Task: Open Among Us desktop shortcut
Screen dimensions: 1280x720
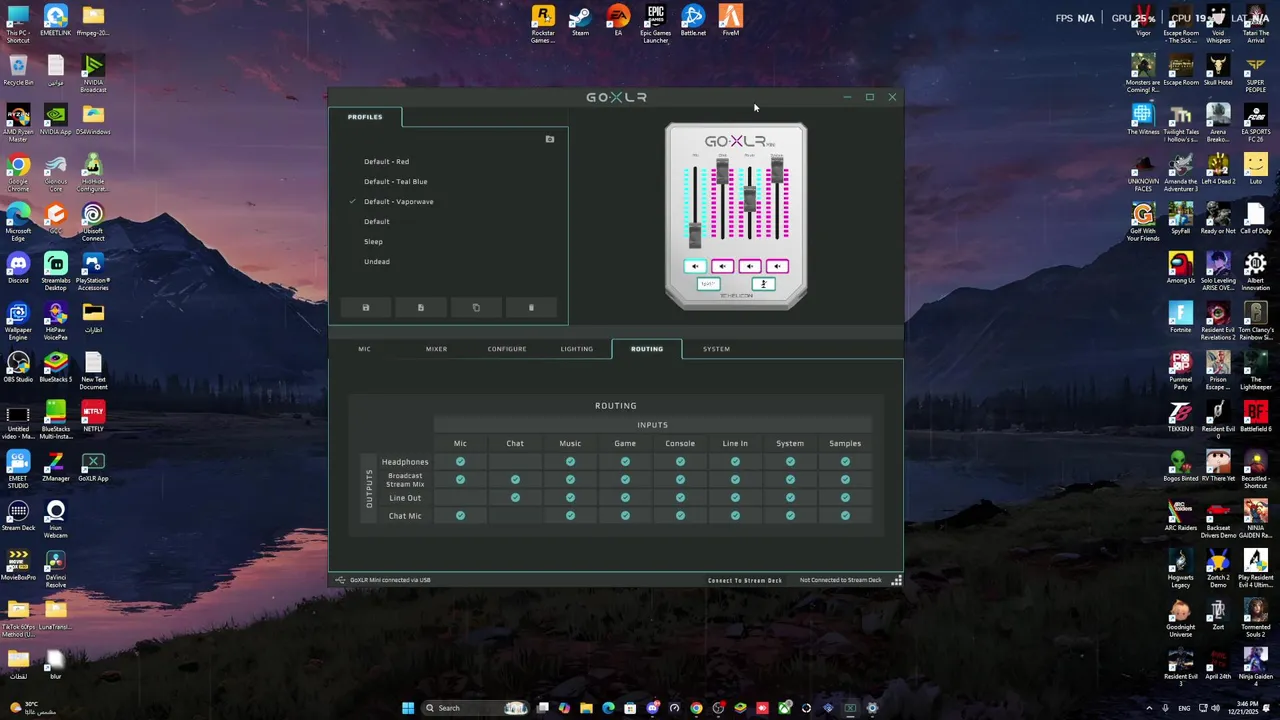Action: click(1181, 268)
